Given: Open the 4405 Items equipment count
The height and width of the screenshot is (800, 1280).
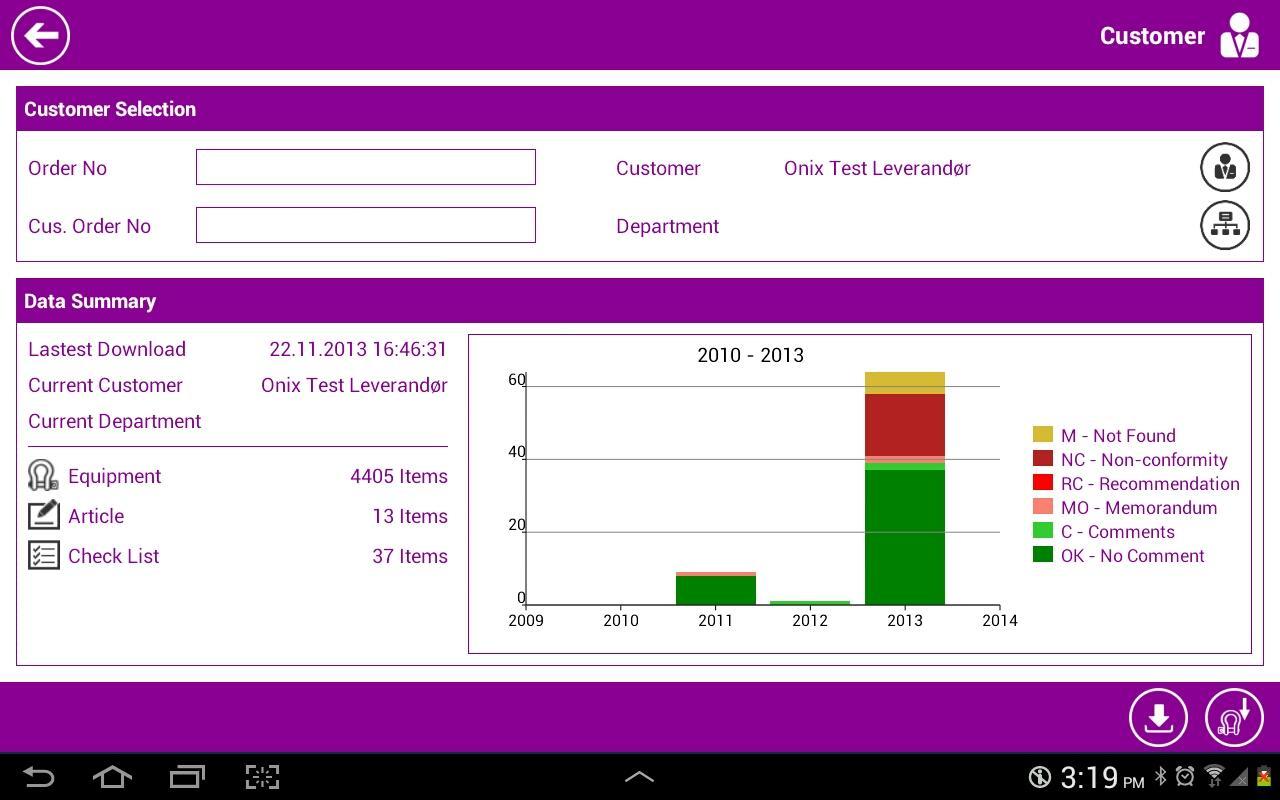Looking at the screenshot, I should coord(399,476).
